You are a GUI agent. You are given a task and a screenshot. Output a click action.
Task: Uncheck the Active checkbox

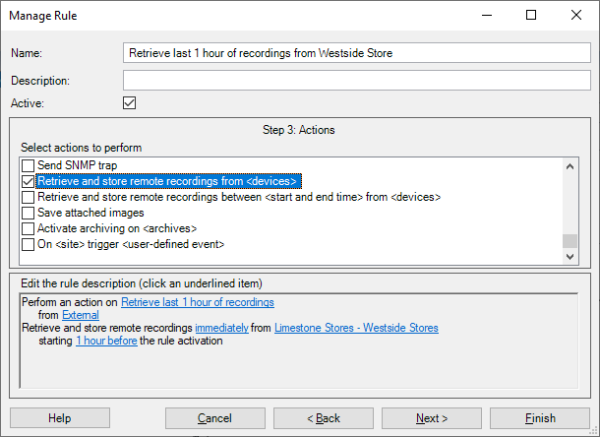[129, 102]
